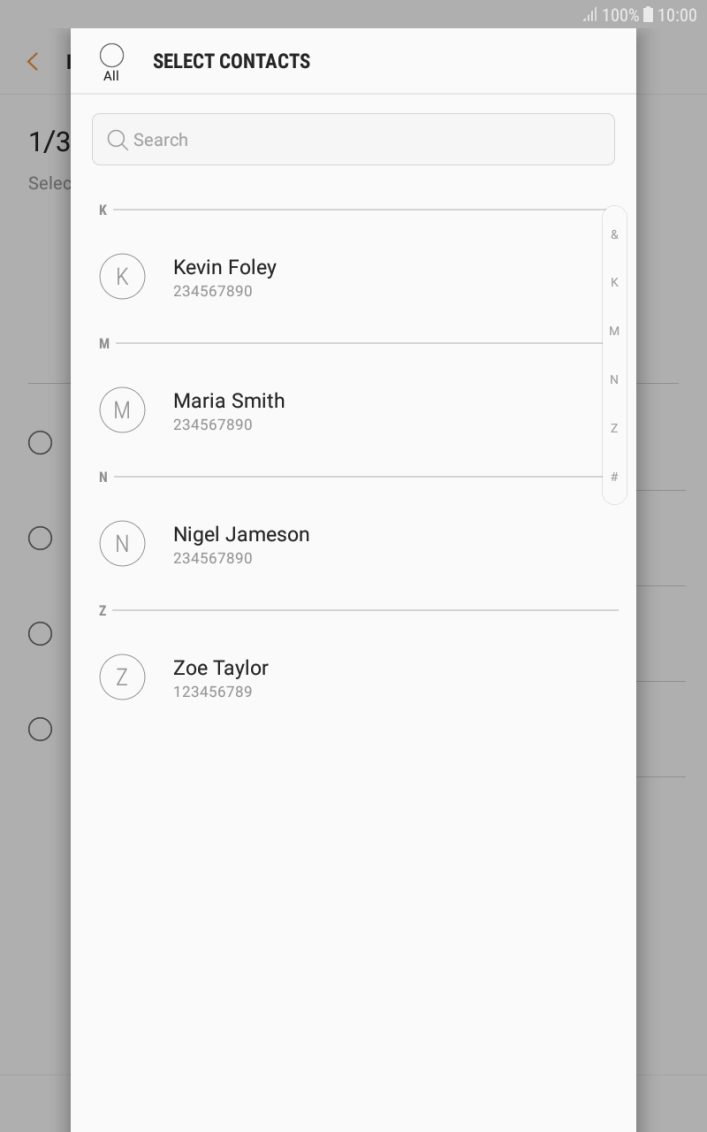
Task: Select the last background radio button
Action: 40,729
